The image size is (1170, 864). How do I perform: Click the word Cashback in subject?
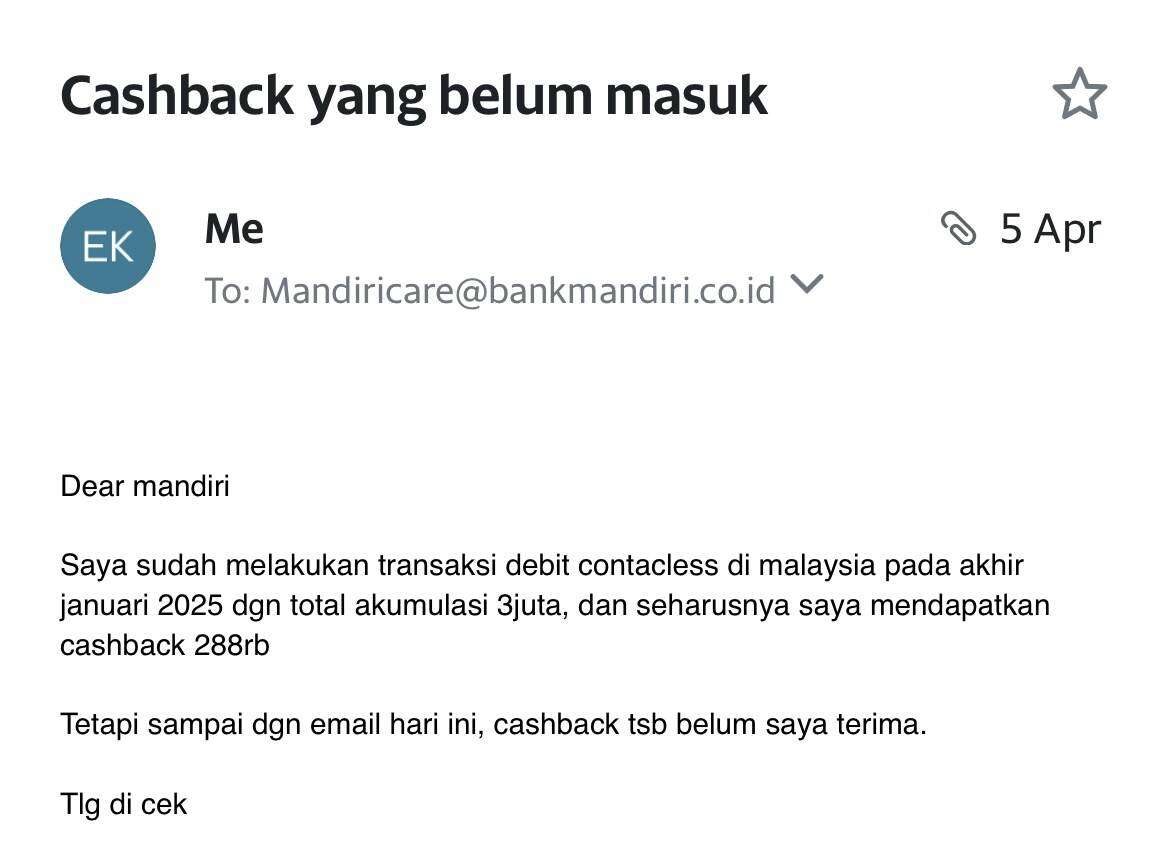coord(178,96)
